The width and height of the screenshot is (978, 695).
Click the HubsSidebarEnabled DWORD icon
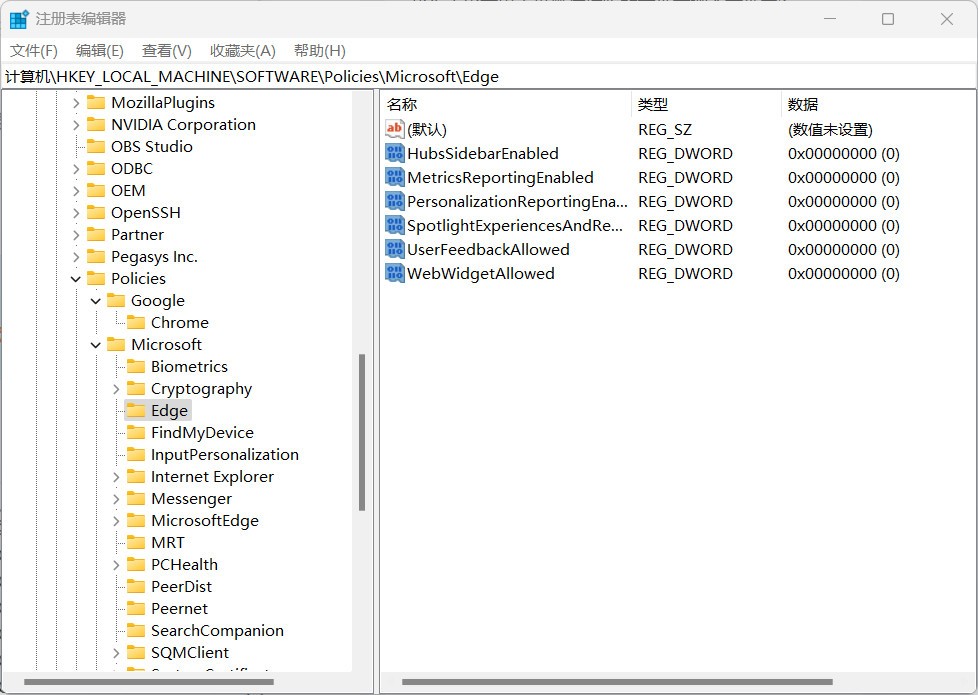394,153
